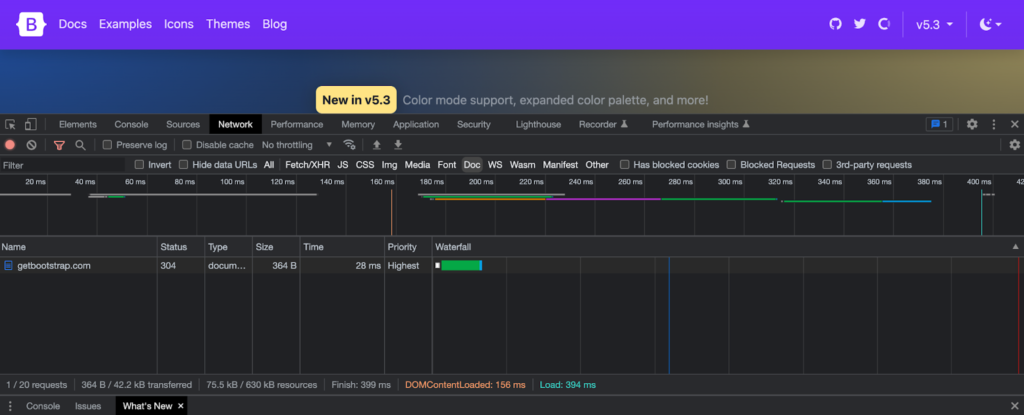This screenshot has height=415, width=1024.
Task: Open the Icons navigation link
Action: click(179, 24)
